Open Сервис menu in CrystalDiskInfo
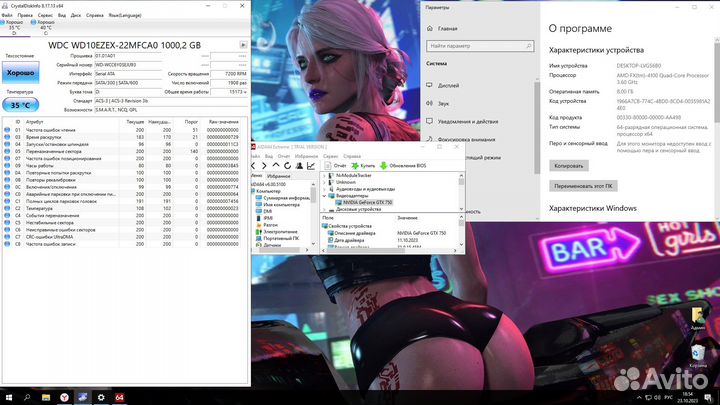 (45, 15)
